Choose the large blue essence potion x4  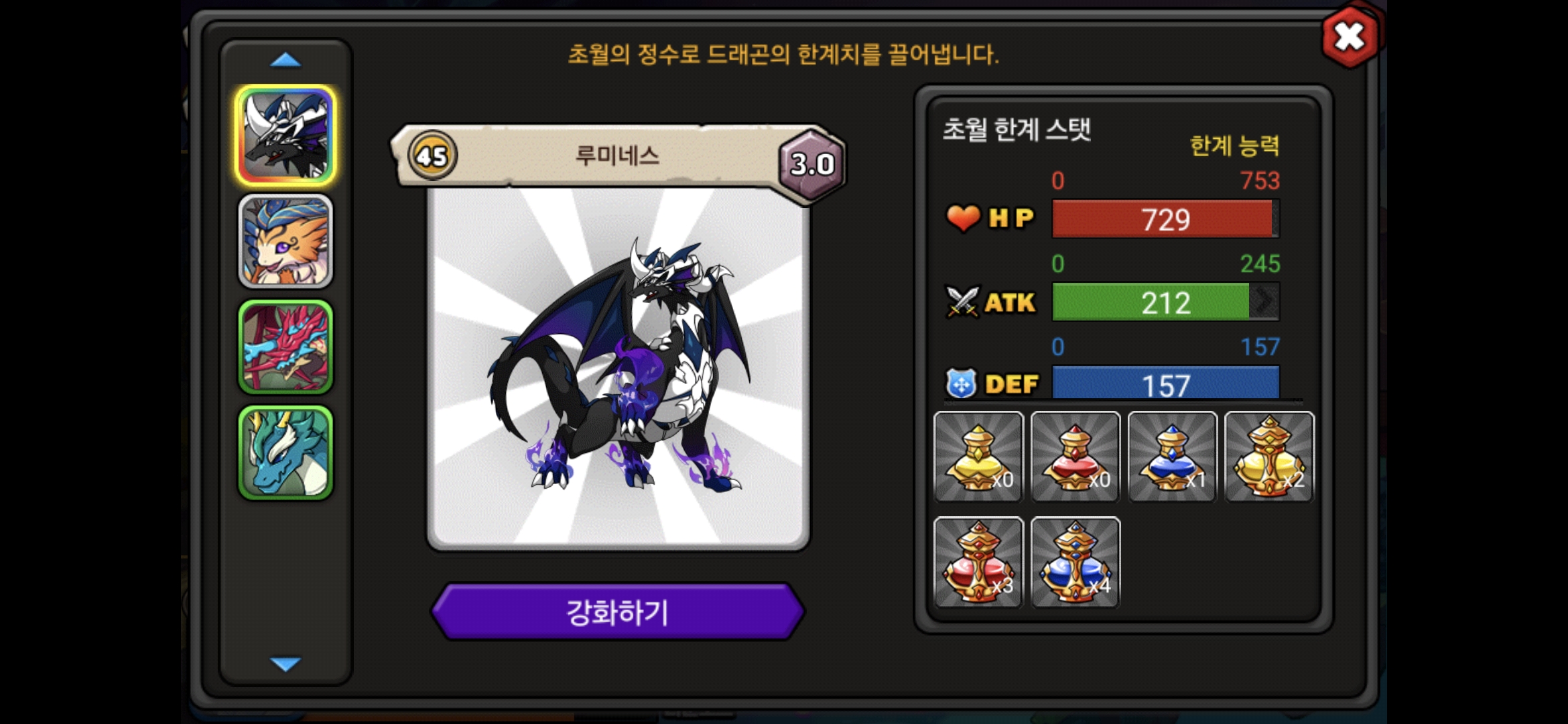click(x=1075, y=562)
